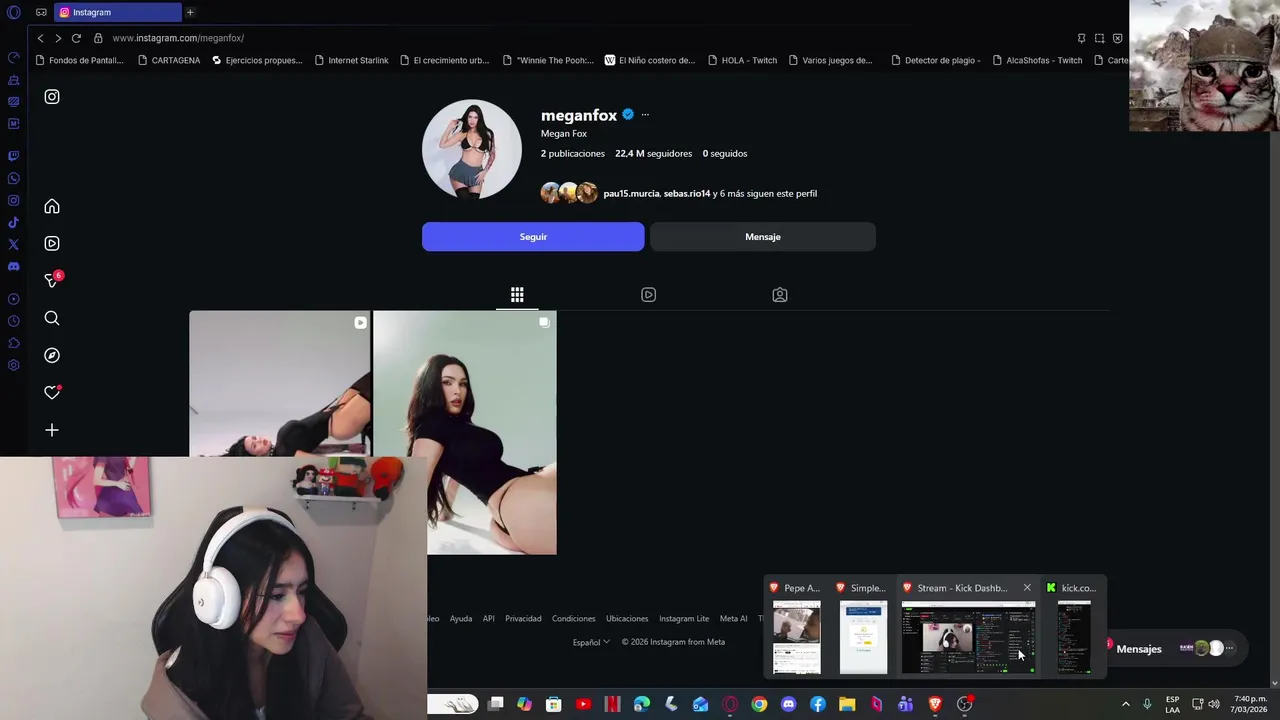The height and width of the screenshot is (720, 1280).
Task: Click the Mensaje button
Action: pos(763,237)
